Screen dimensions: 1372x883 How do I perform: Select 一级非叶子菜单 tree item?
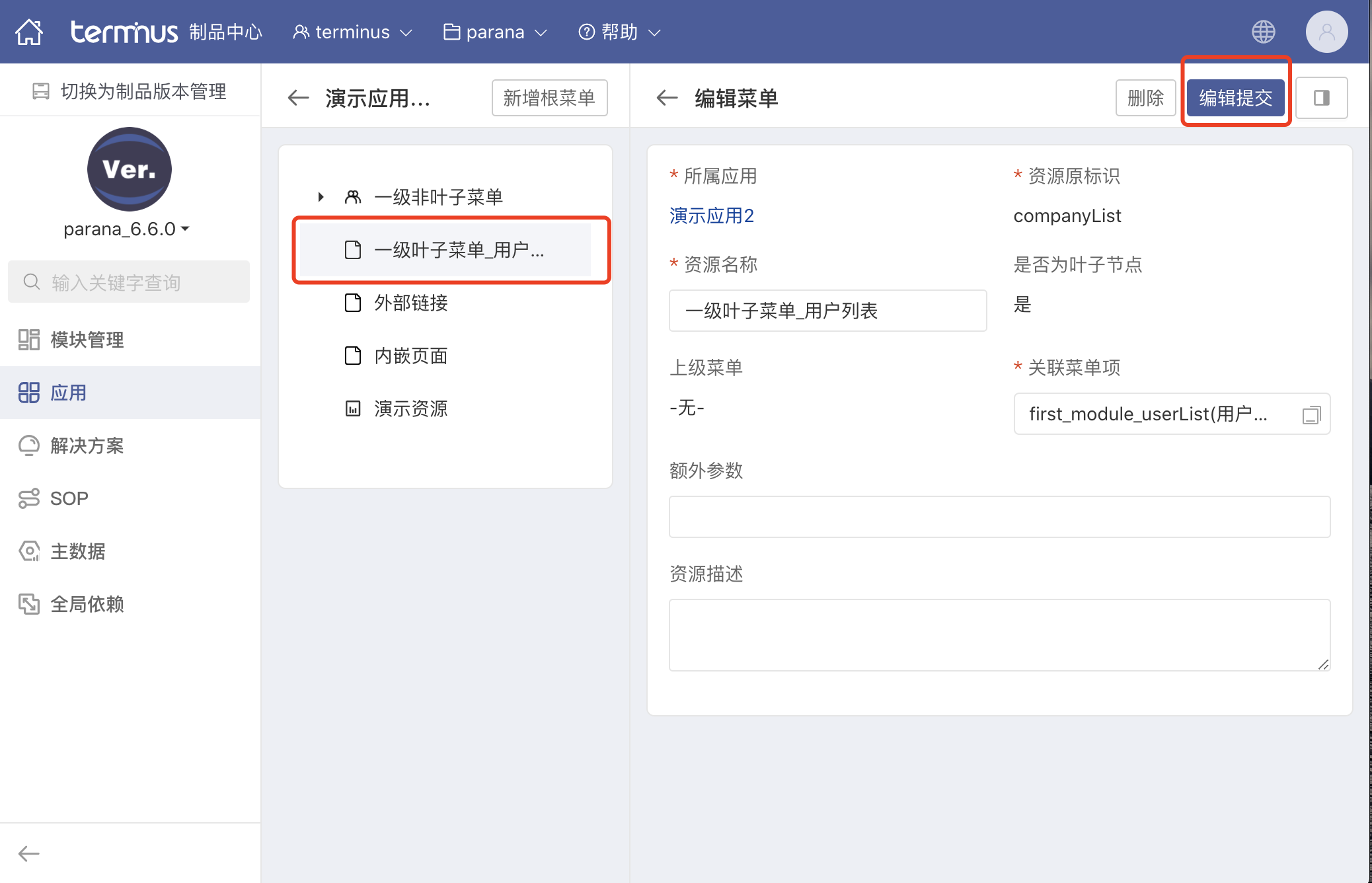coord(439,197)
